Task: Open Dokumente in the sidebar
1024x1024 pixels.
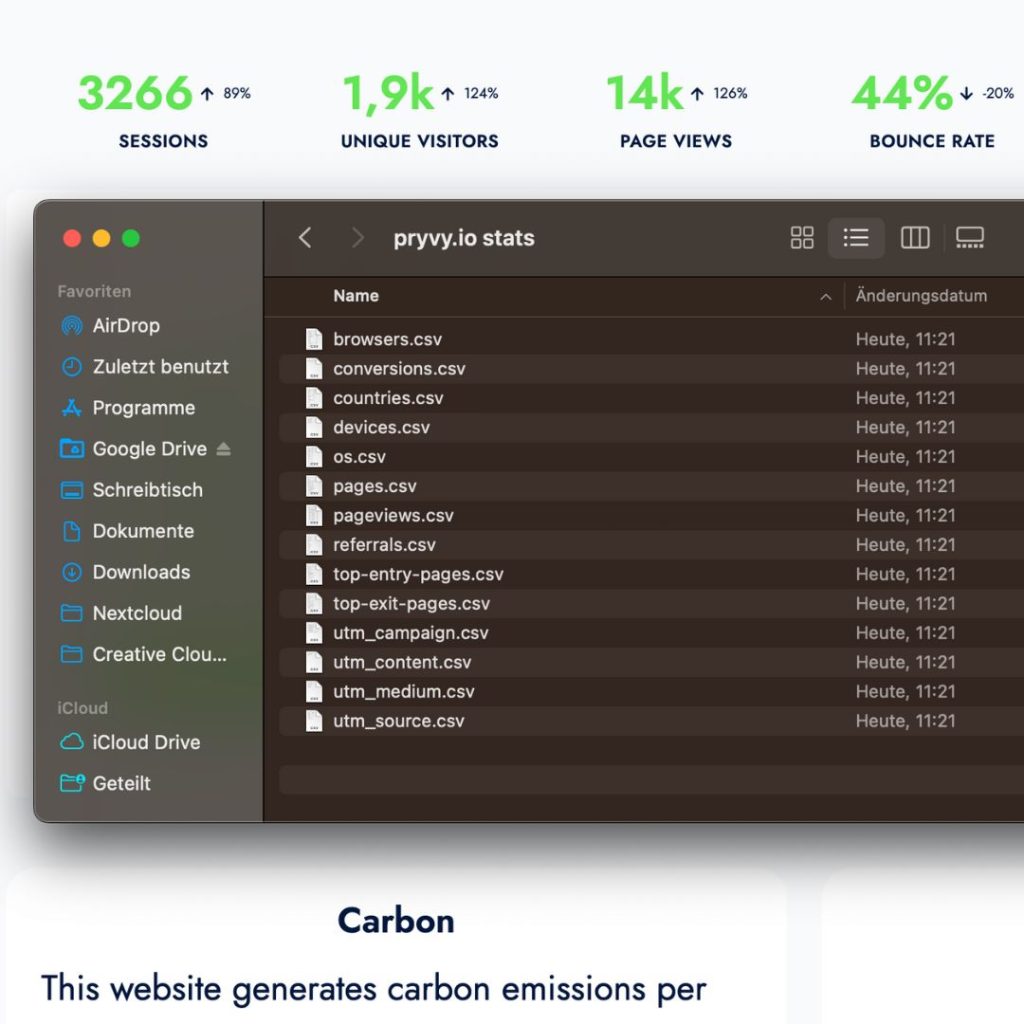Action: (143, 531)
